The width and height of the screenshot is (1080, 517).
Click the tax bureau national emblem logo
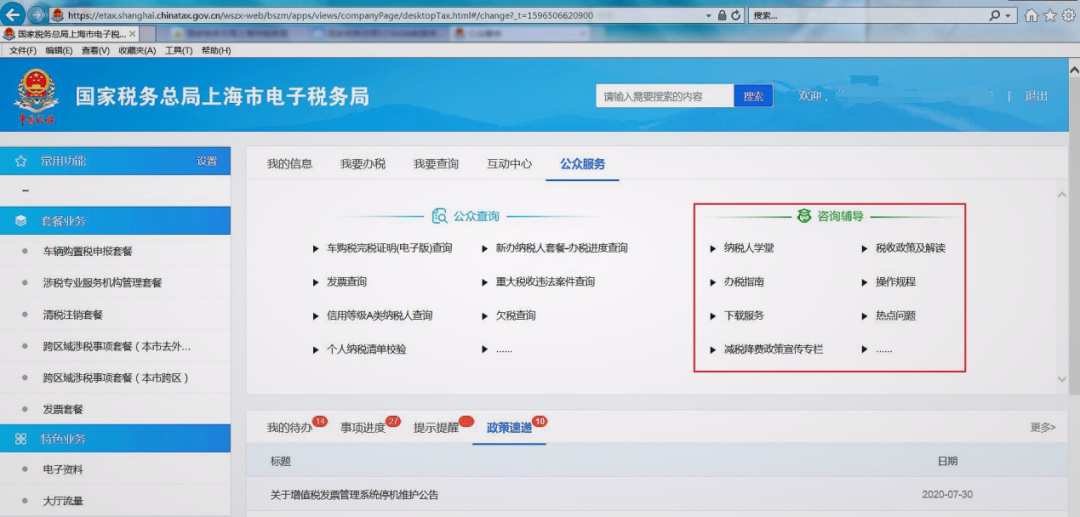[x=36, y=96]
